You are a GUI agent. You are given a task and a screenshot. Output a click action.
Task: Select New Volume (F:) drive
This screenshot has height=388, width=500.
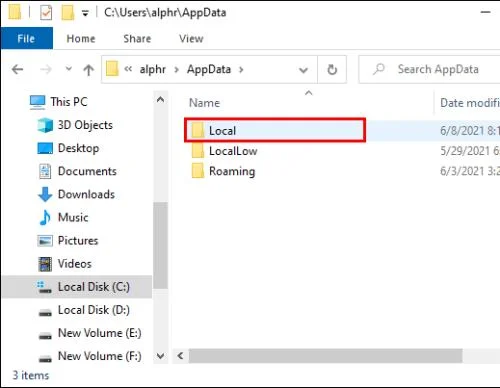100,356
